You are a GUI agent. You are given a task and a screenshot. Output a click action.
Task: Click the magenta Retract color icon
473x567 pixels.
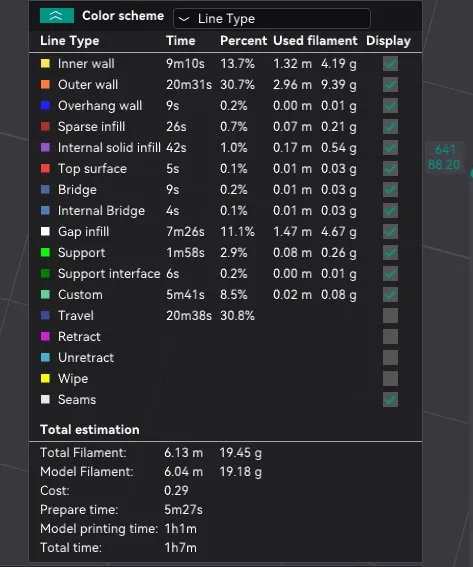tap(45, 336)
